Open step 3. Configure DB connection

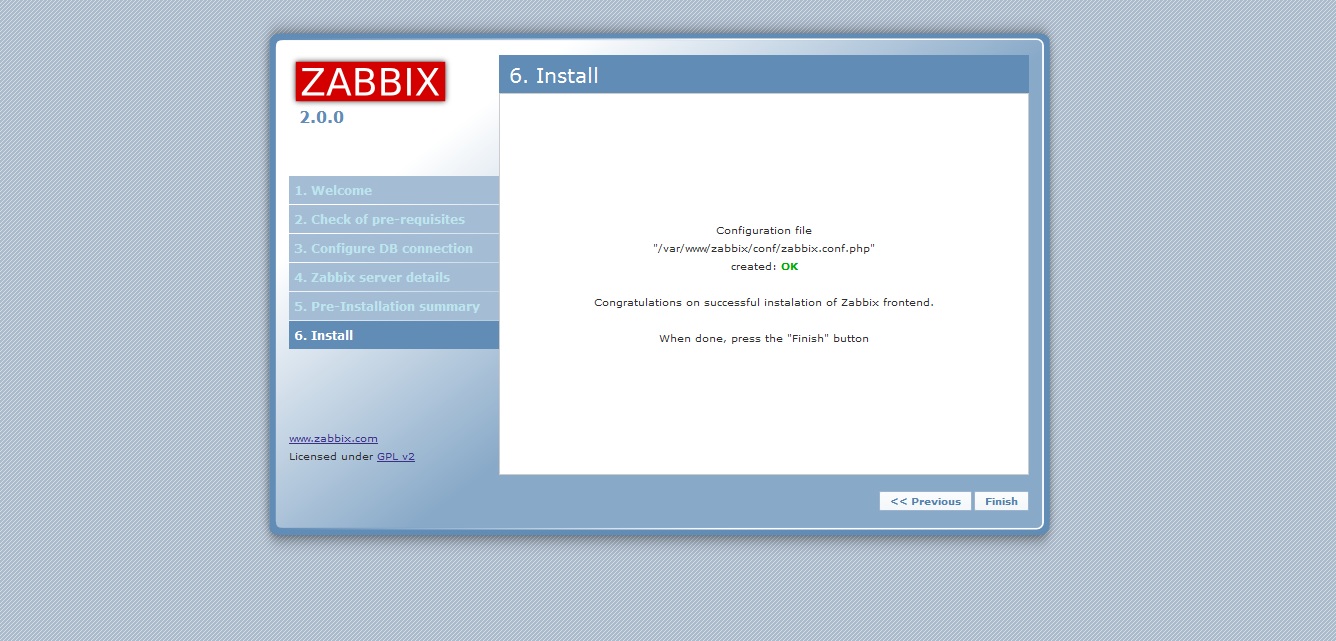click(x=394, y=248)
